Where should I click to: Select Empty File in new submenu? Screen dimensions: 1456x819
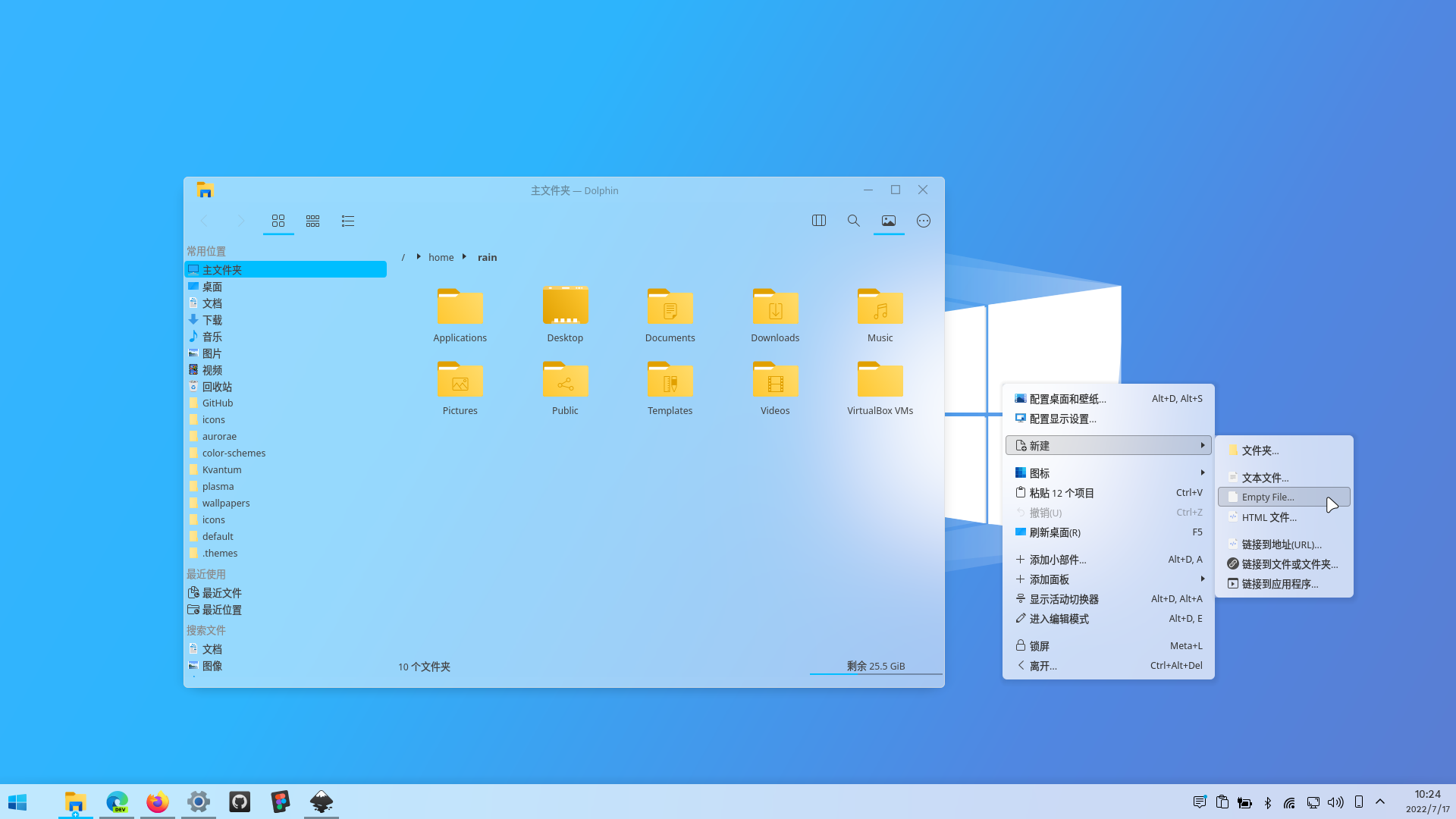tap(1284, 497)
